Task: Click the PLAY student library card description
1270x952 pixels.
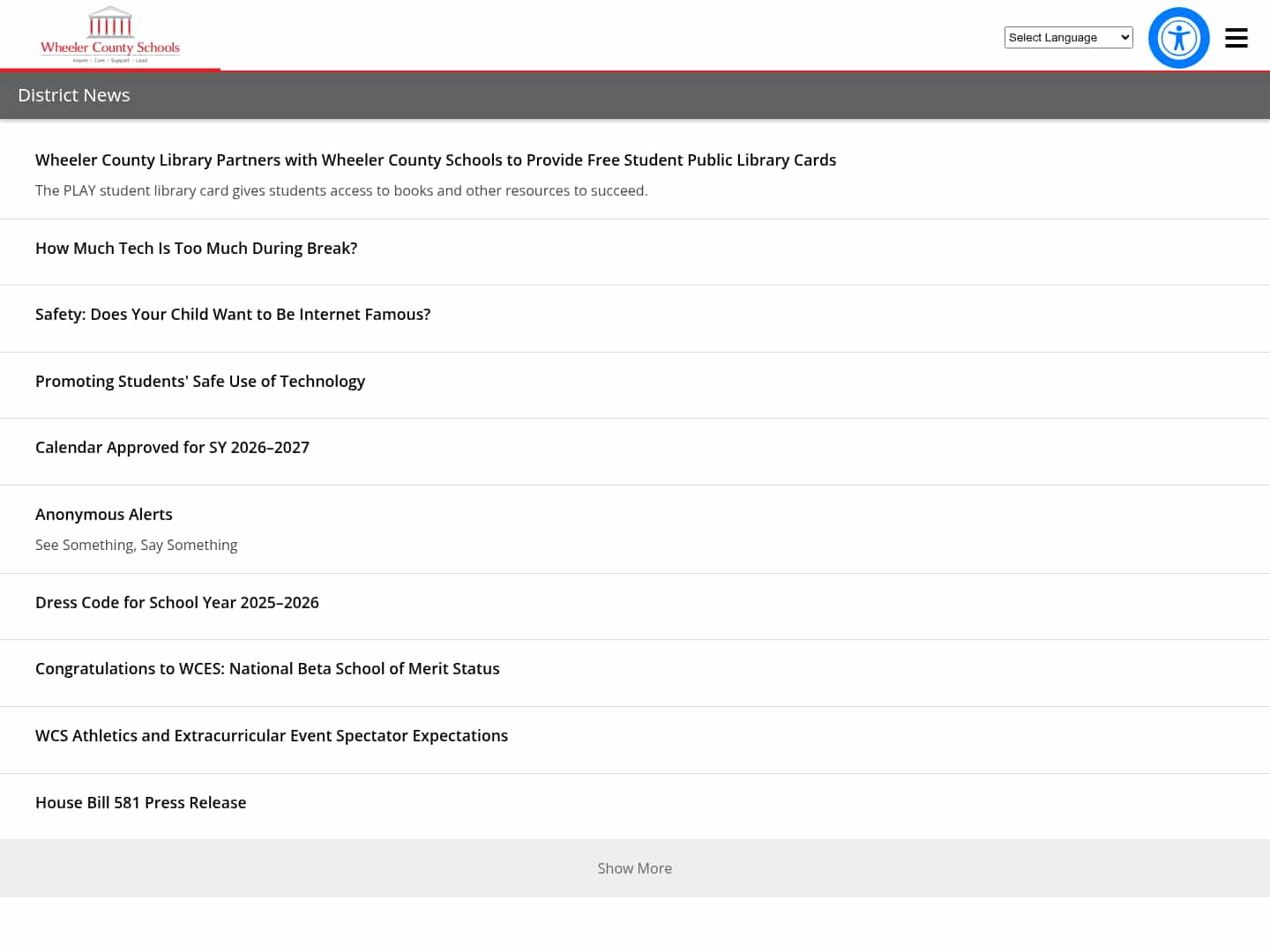Action: tap(341, 190)
